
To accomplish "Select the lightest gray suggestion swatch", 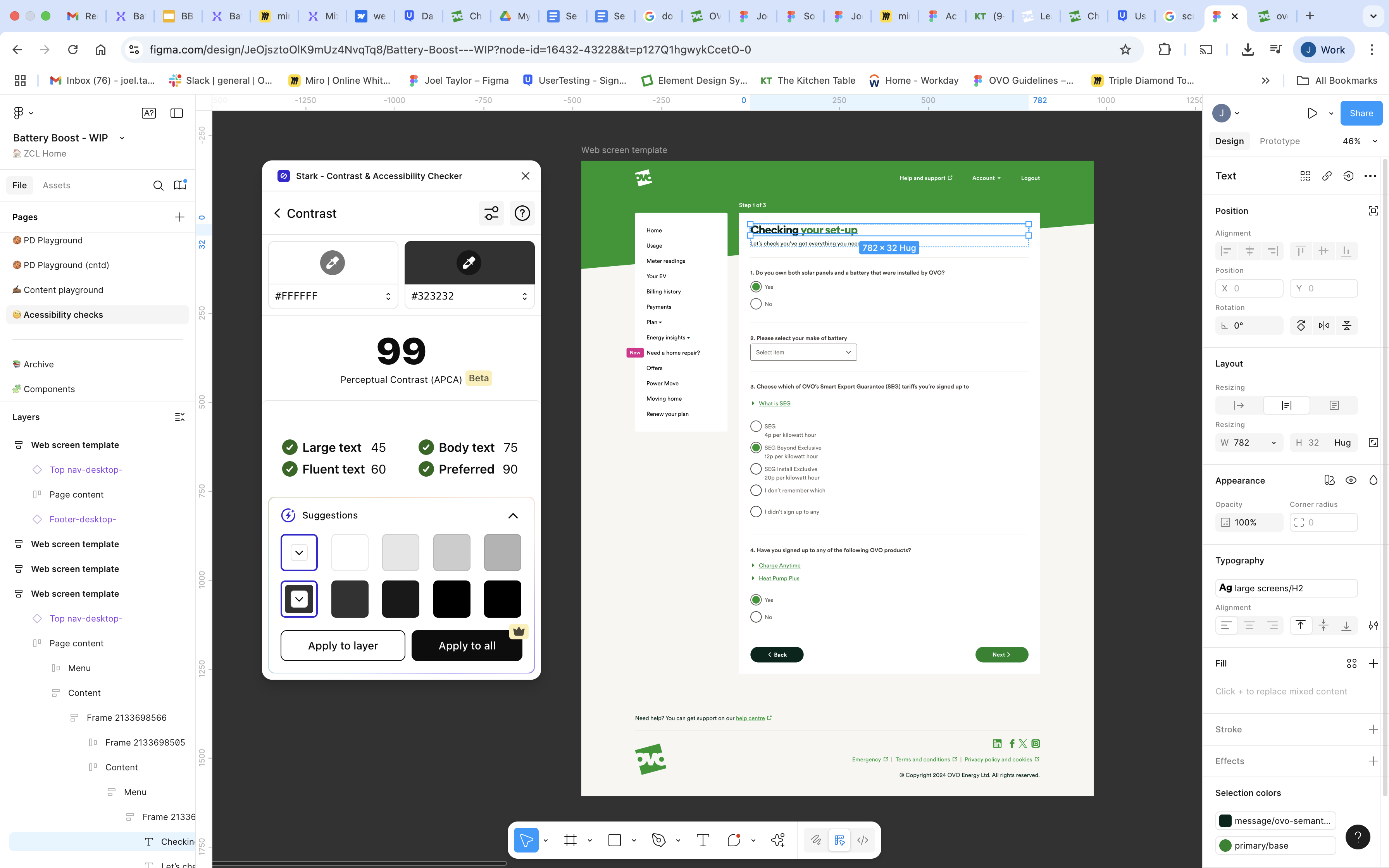I will 400,552.
